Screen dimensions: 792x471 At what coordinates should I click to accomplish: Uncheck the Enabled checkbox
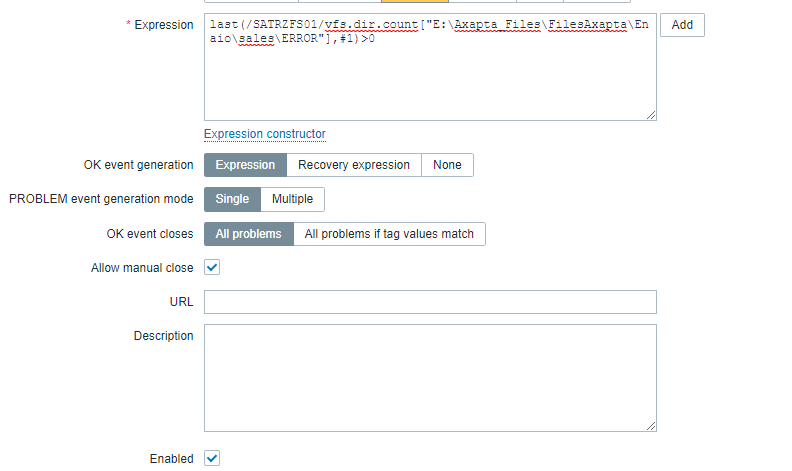[x=212, y=458]
